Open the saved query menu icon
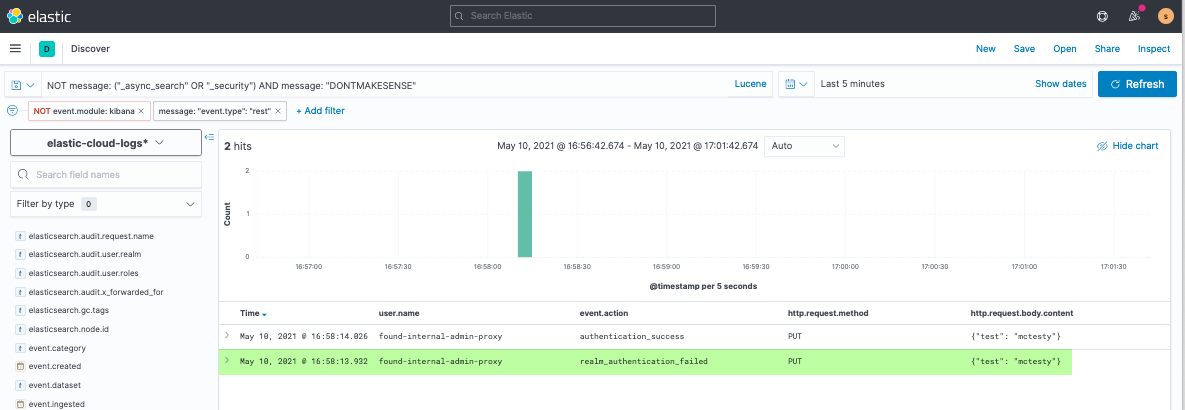 [x=23, y=85]
